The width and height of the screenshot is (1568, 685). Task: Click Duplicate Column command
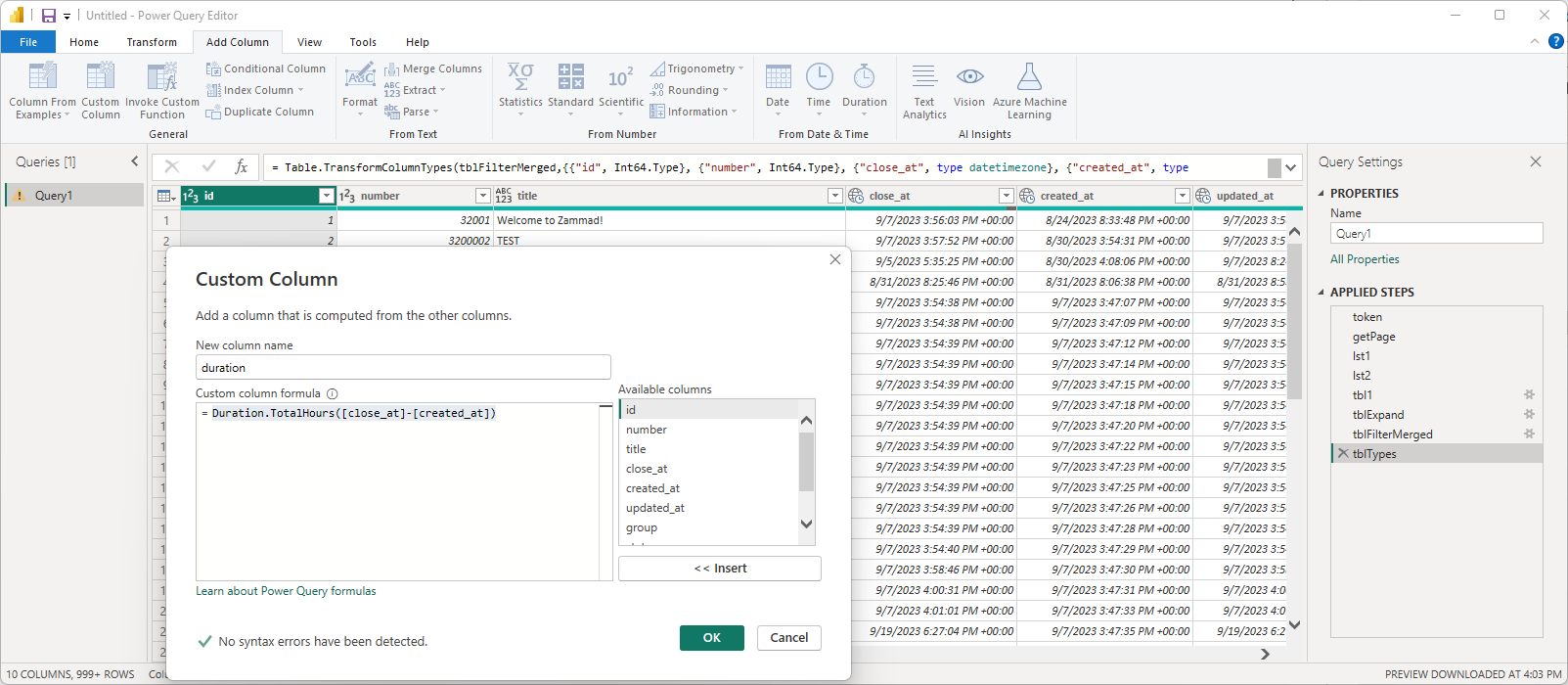click(260, 112)
